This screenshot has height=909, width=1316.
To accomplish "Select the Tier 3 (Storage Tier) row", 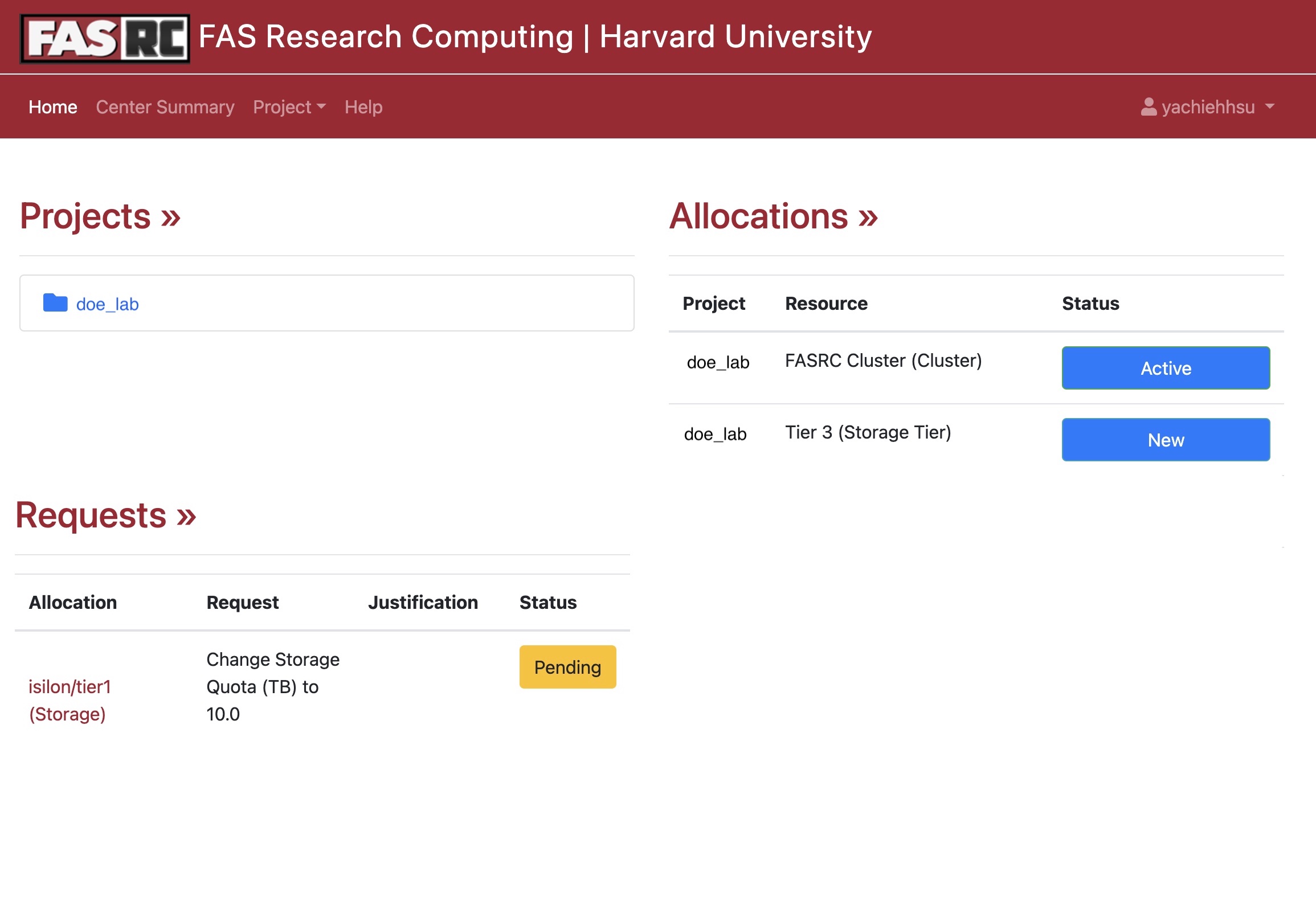I will (868, 433).
